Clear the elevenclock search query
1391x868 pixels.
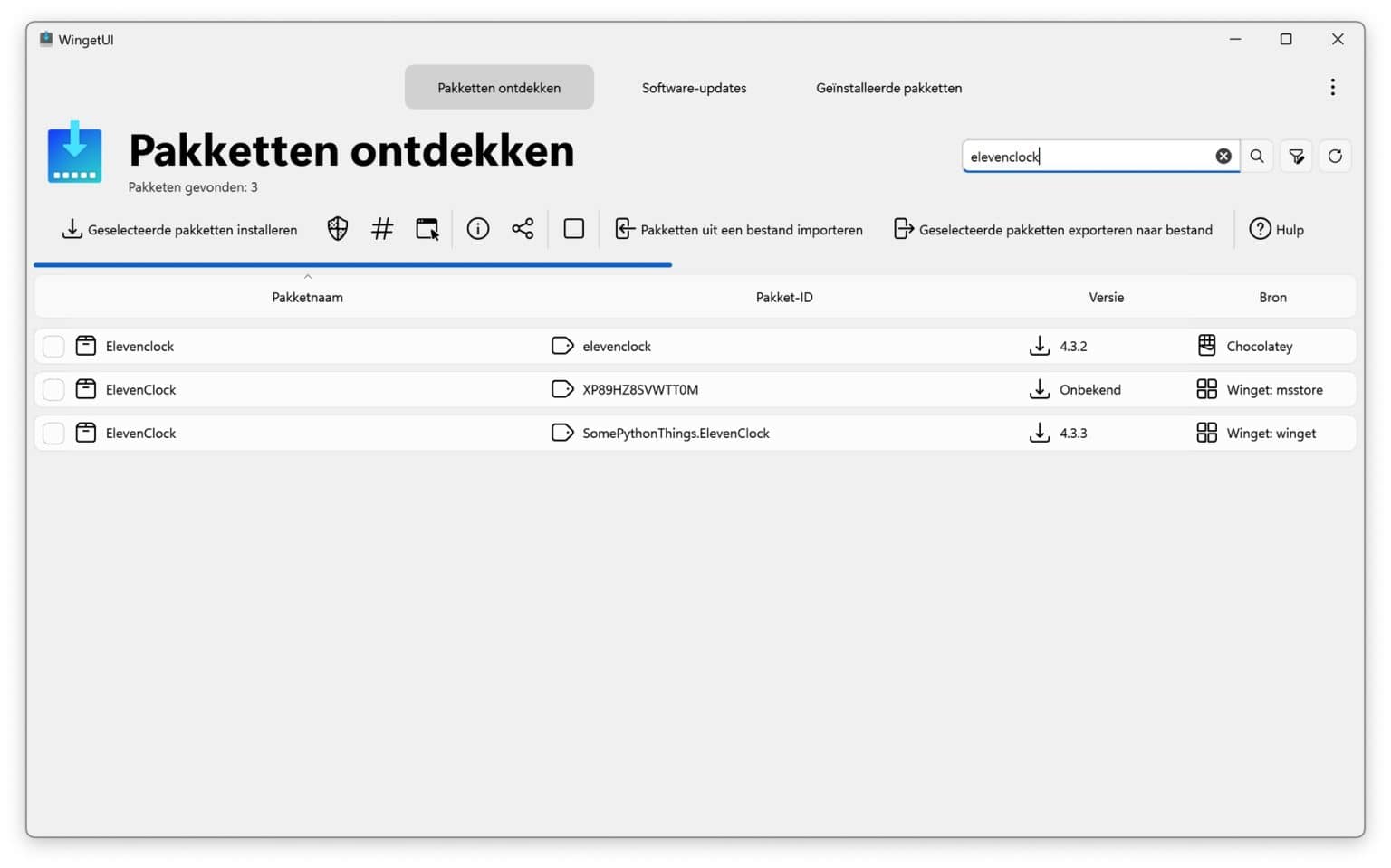point(1223,156)
